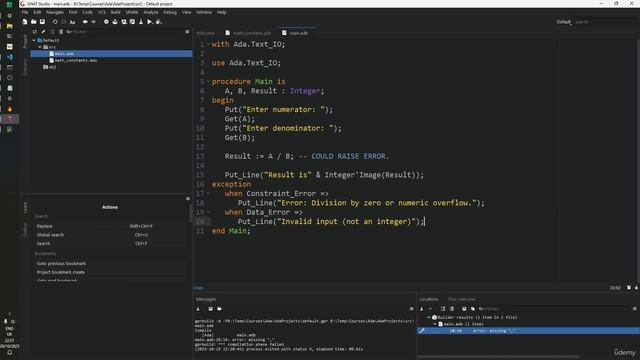
Task: Fold the Data_Error handler at line 19
Action: 208,212
